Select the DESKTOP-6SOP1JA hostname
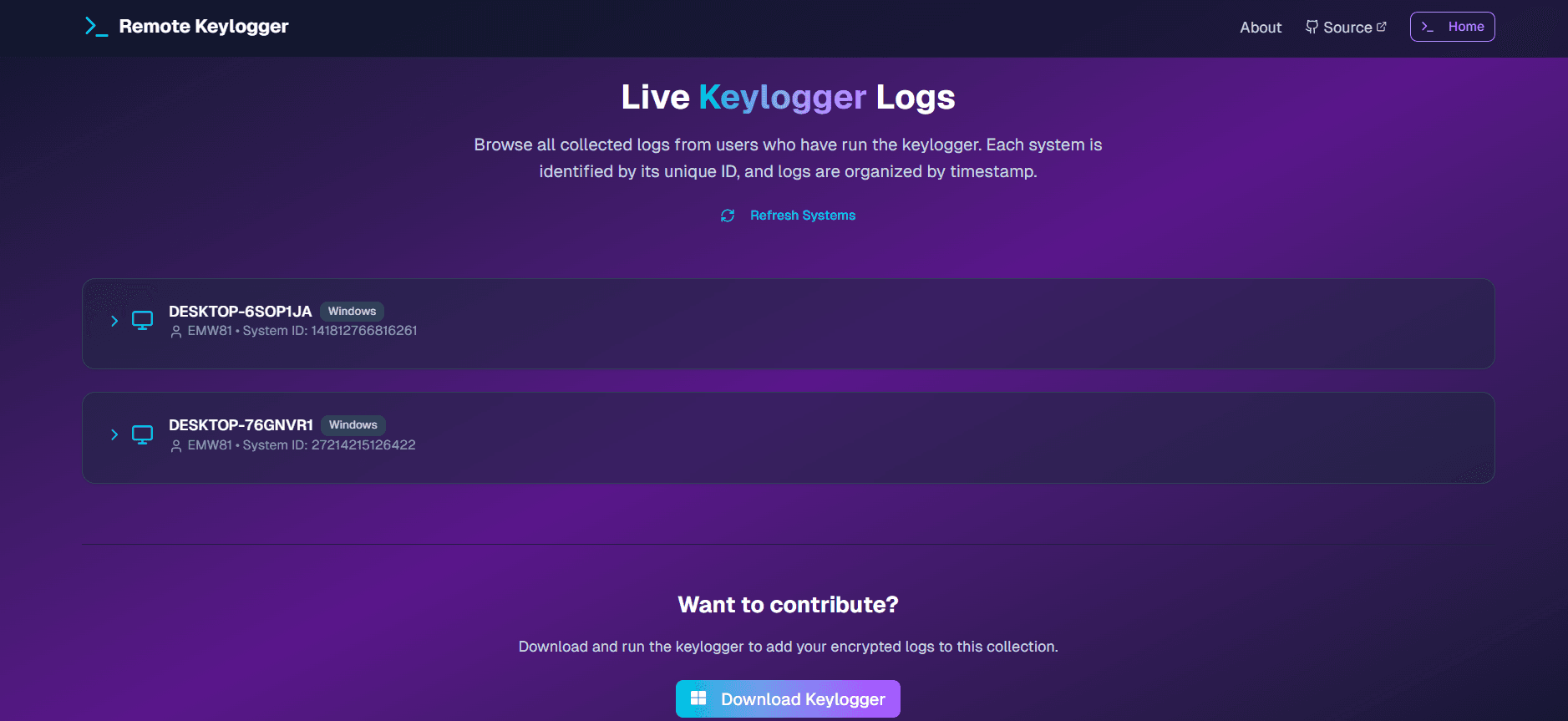Screen dimensions: 1568x721 click(x=241, y=312)
